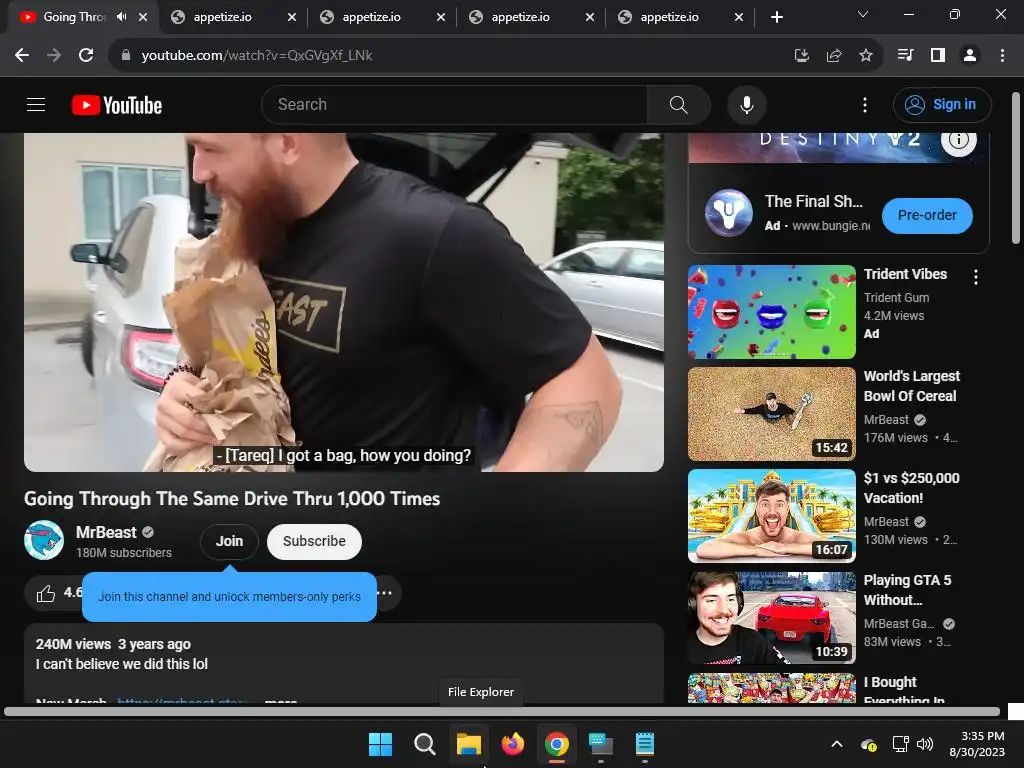Viewport: 1024px width, 768px height.
Task: Open World's Largest Bowl Of Cereal thumbnail
Action: pyautogui.click(x=771, y=414)
